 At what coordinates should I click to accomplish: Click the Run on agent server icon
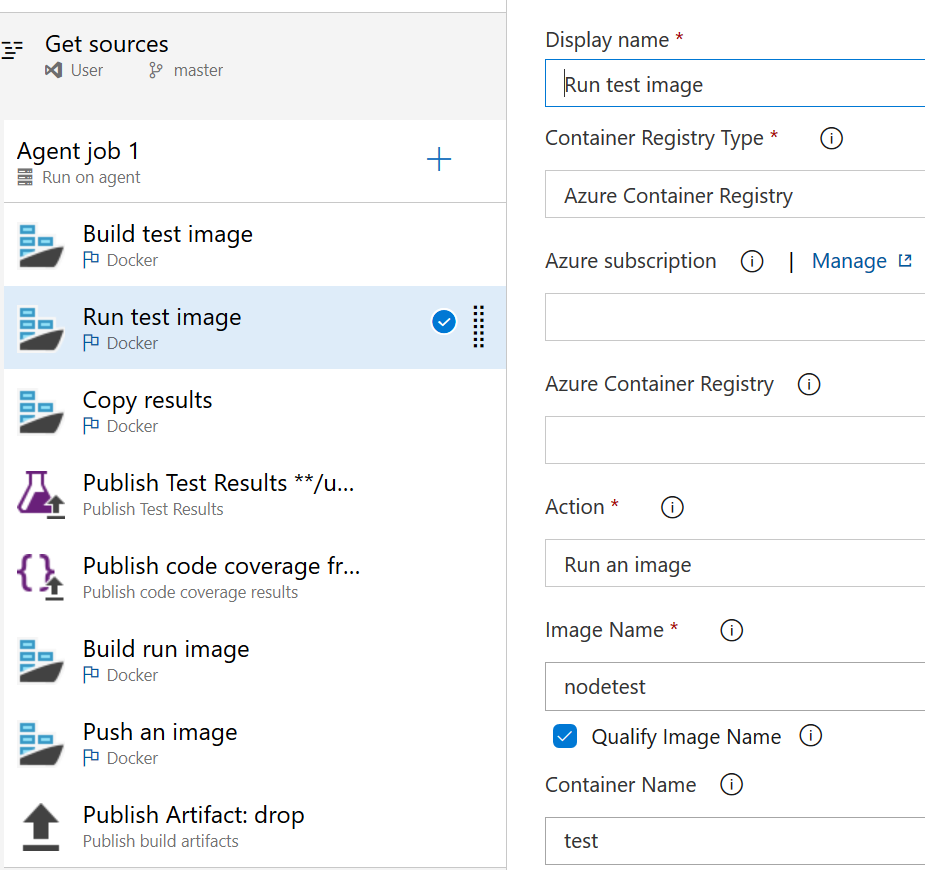[25, 177]
